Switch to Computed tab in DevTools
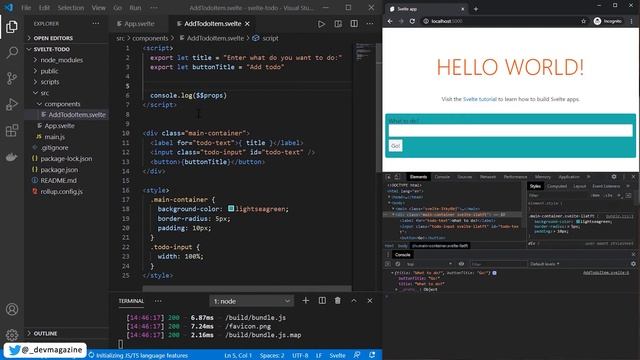 [x=557, y=186]
